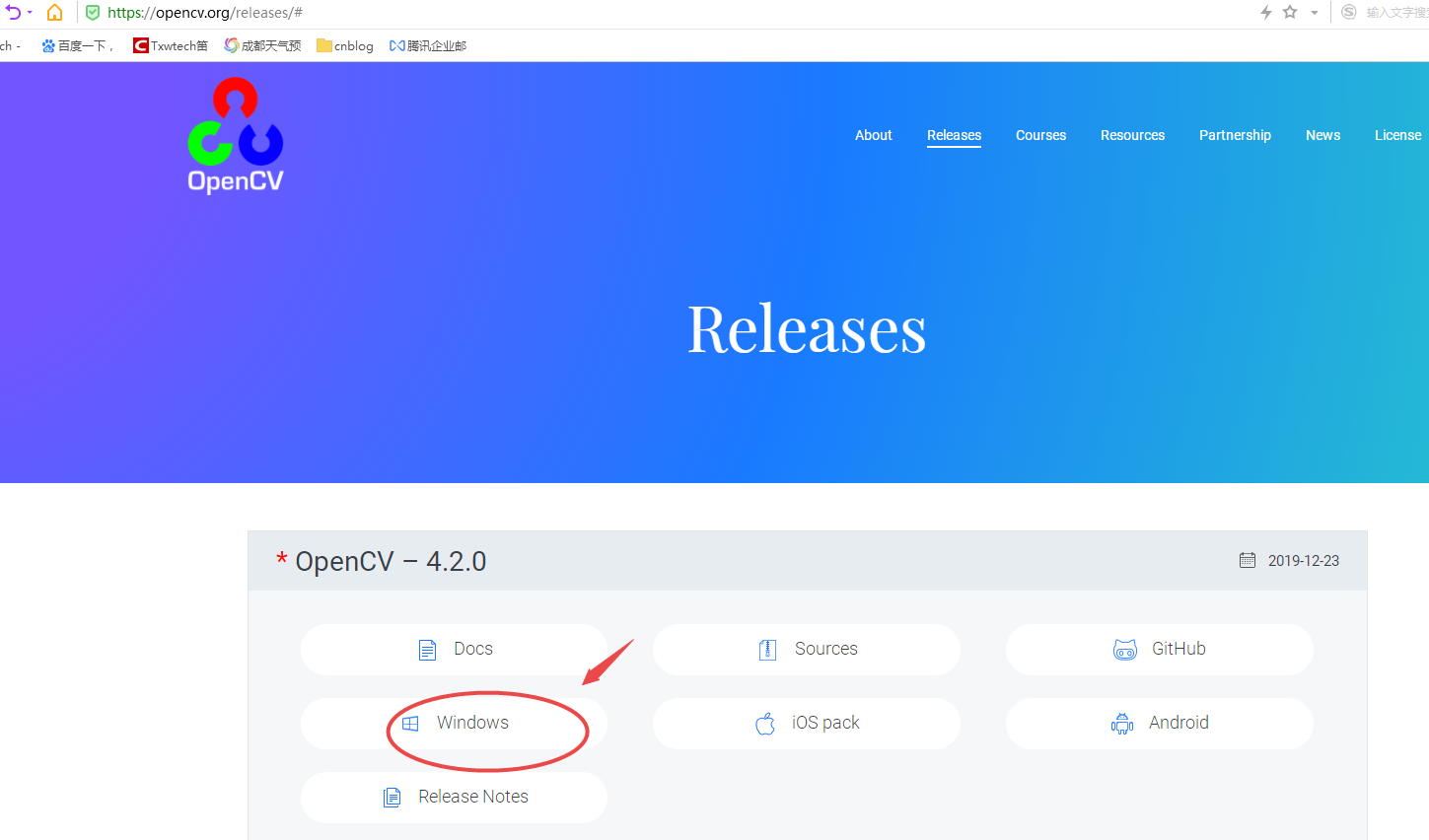Open the 百度一下 bookmark
1429x840 pixels.
(x=77, y=45)
